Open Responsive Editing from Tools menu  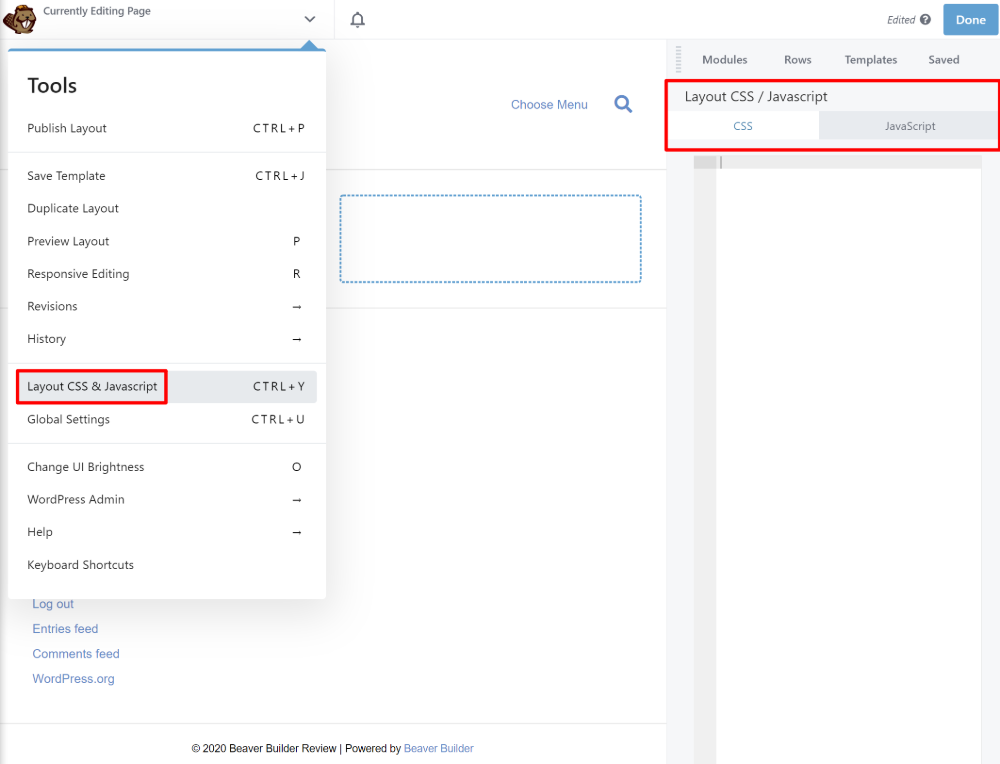pos(166,274)
